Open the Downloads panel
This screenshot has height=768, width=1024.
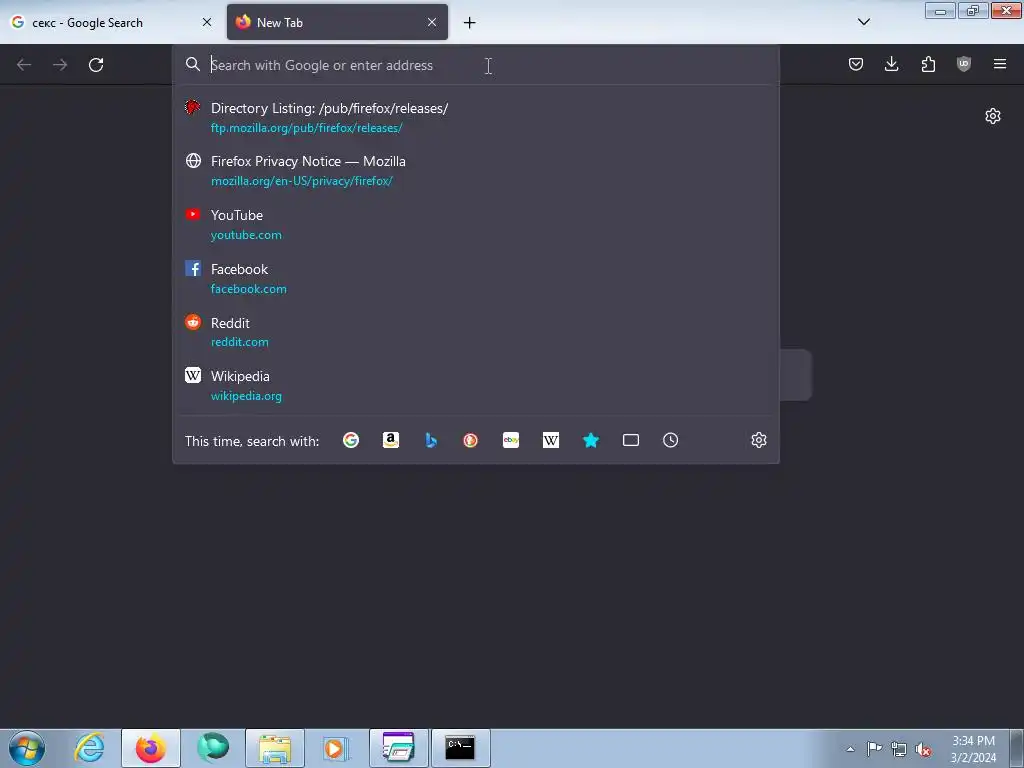pyautogui.click(x=891, y=64)
